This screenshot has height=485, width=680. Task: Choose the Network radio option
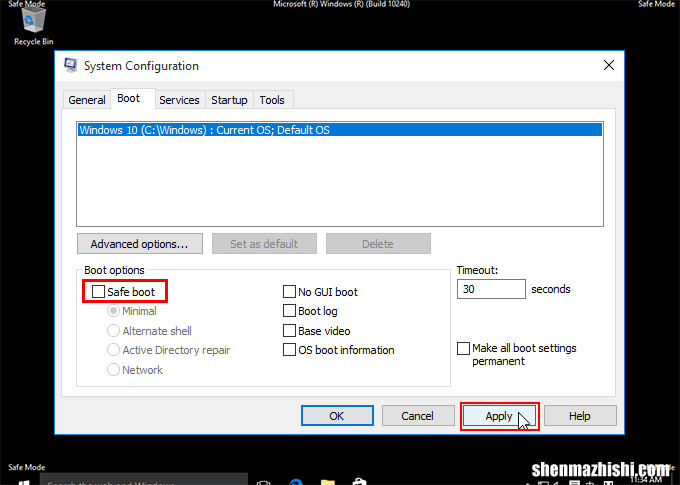pyautogui.click(x=113, y=370)
